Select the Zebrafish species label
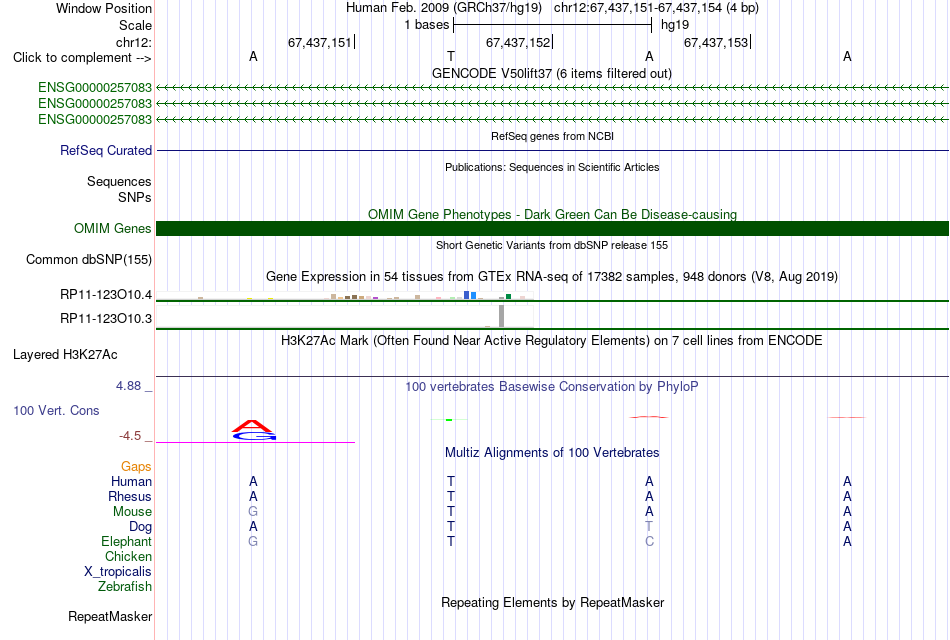Screen dimensions: 950x640 pos(125,587)
